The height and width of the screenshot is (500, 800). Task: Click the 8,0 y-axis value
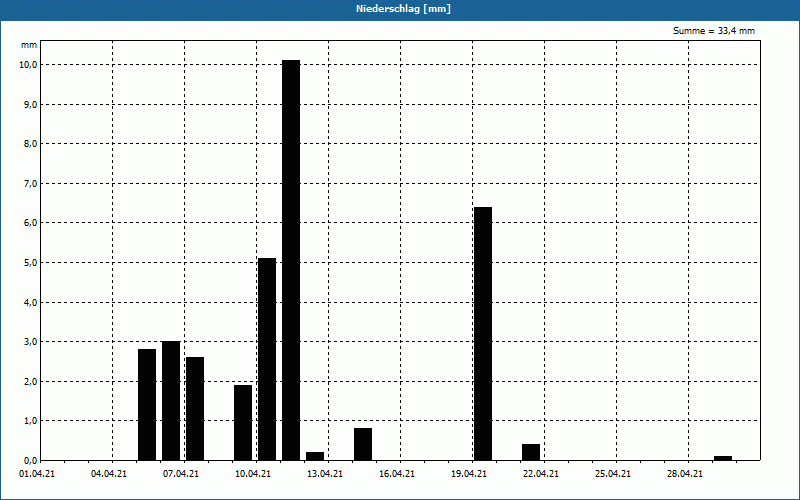click(x=30, y=144)
